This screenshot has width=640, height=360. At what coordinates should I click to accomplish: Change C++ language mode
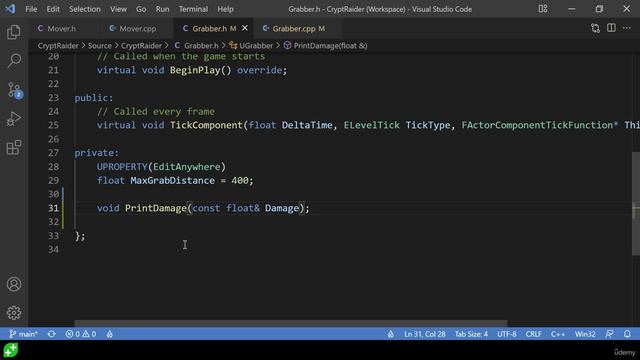point(558,334)
